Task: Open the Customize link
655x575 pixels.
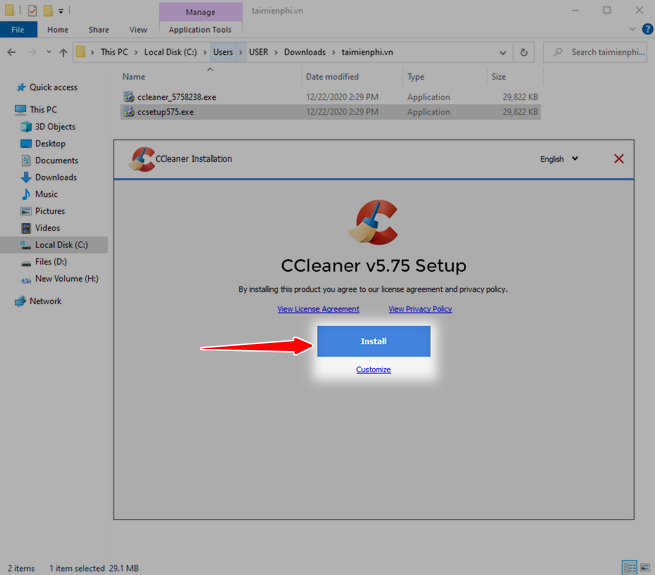Action: (373, 370)
